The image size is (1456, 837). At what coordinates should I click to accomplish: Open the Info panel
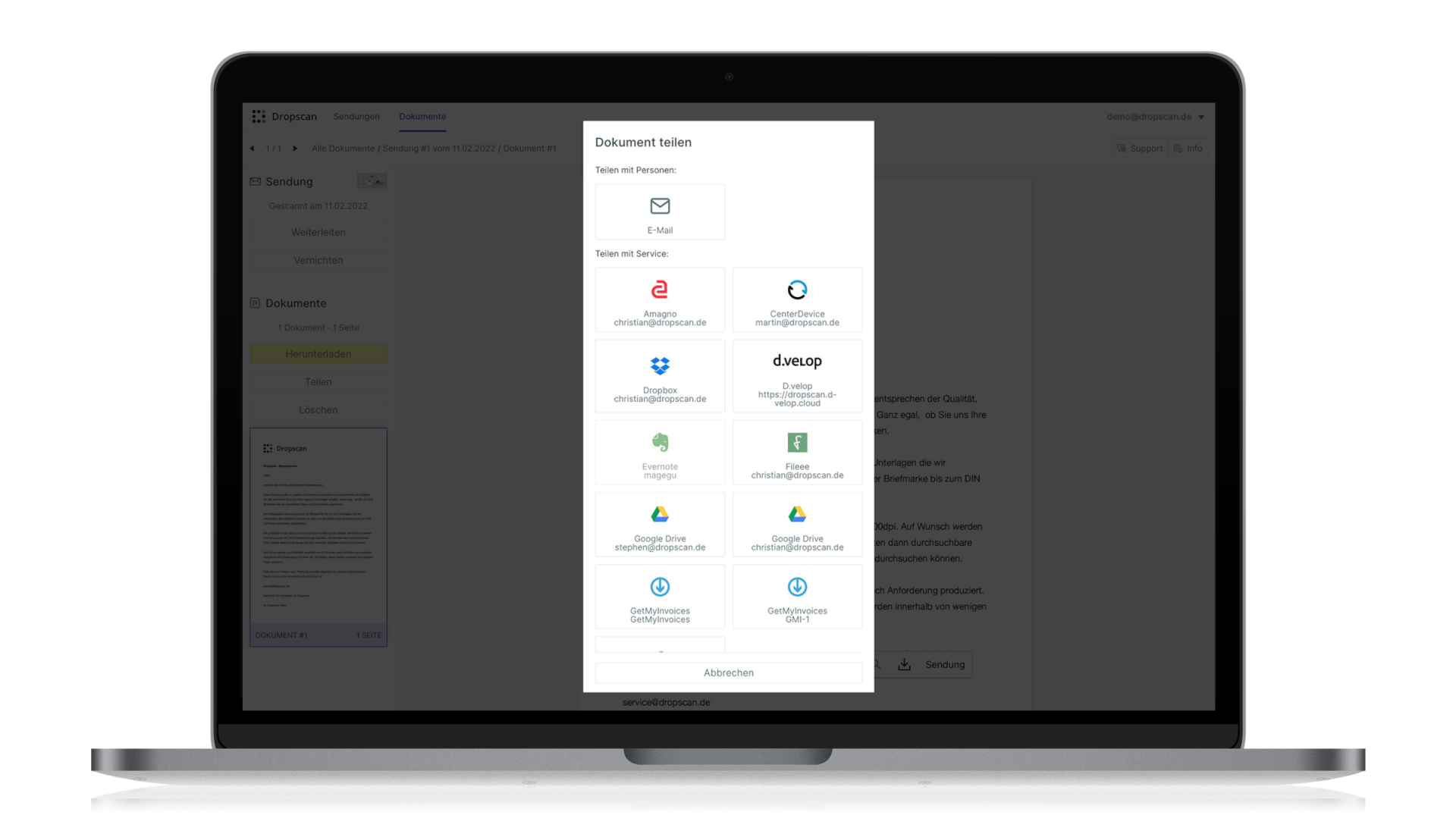1188,149
